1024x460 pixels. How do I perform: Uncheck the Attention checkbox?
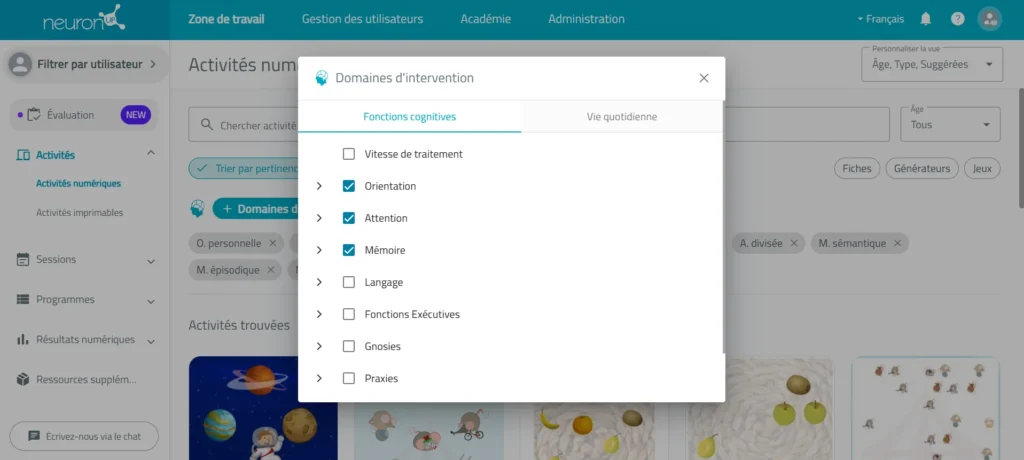point(349,218)
